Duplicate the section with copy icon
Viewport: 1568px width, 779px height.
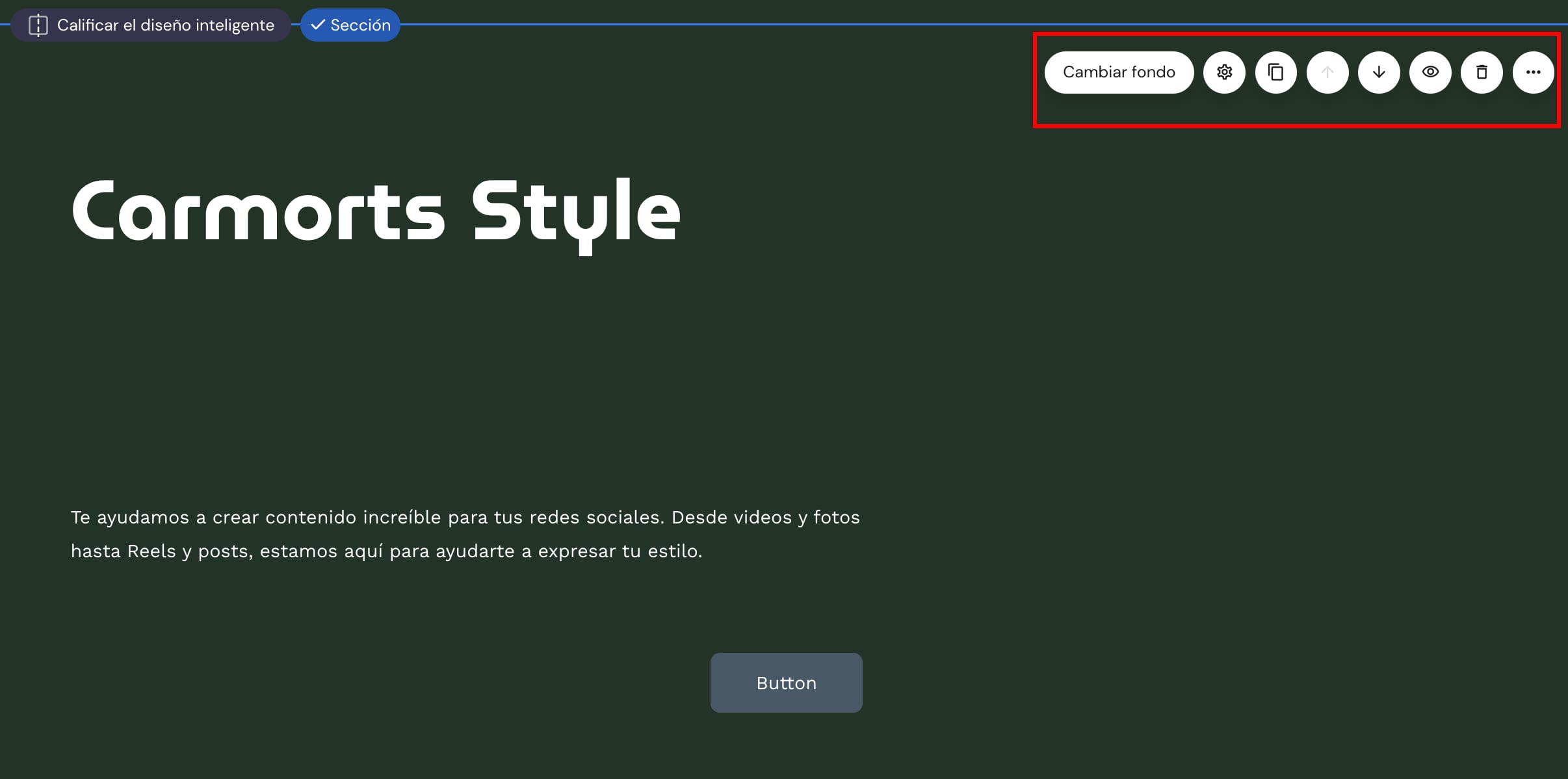pos(1275,72)
